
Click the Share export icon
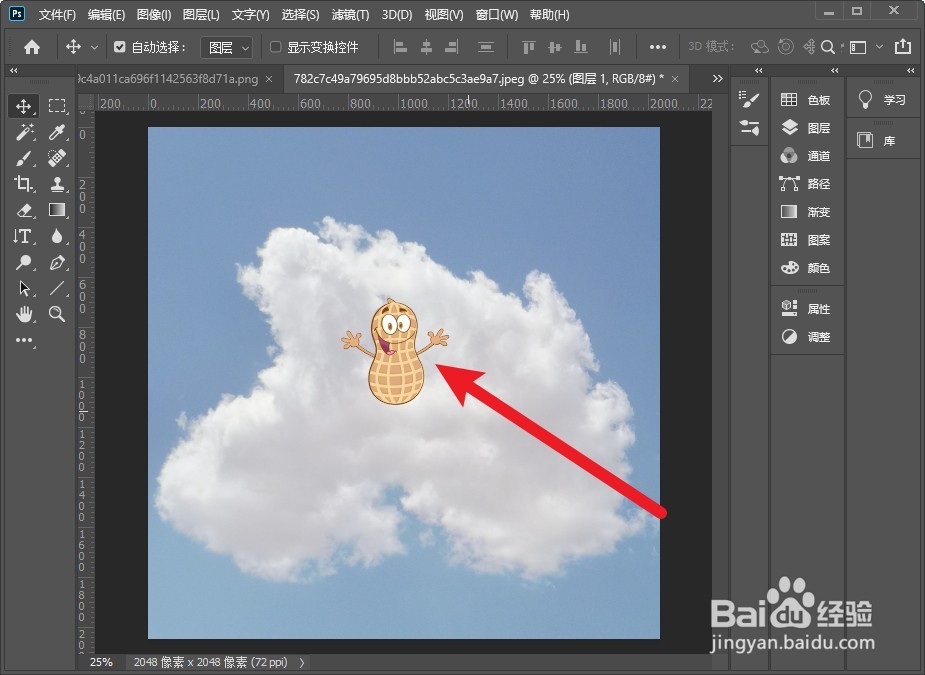point(903,47)
